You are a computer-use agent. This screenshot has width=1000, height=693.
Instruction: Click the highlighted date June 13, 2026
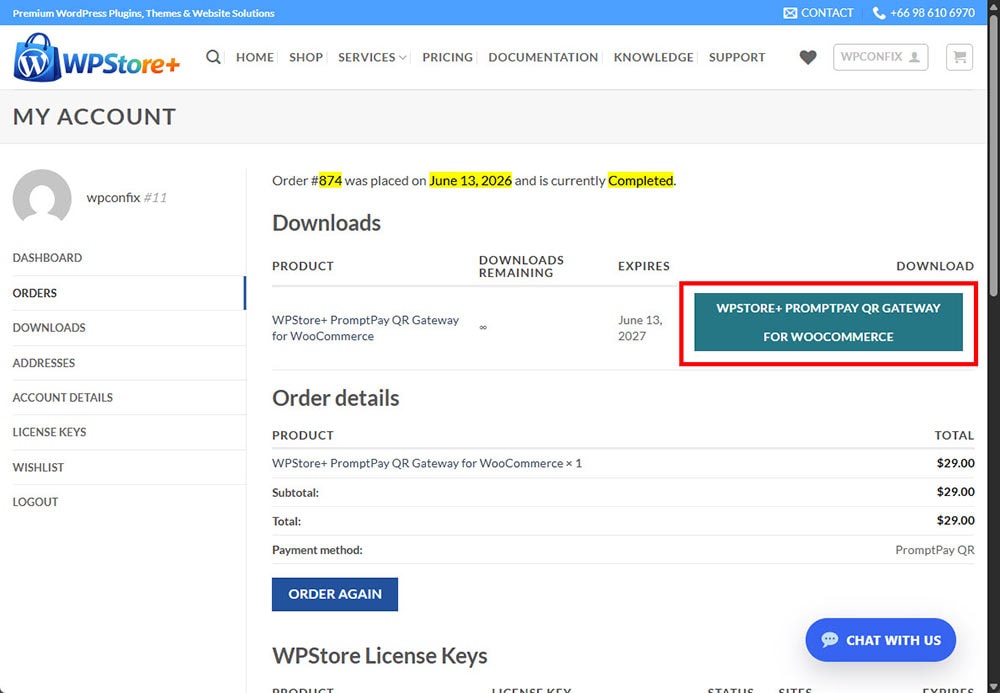click(x=470, y=180)
